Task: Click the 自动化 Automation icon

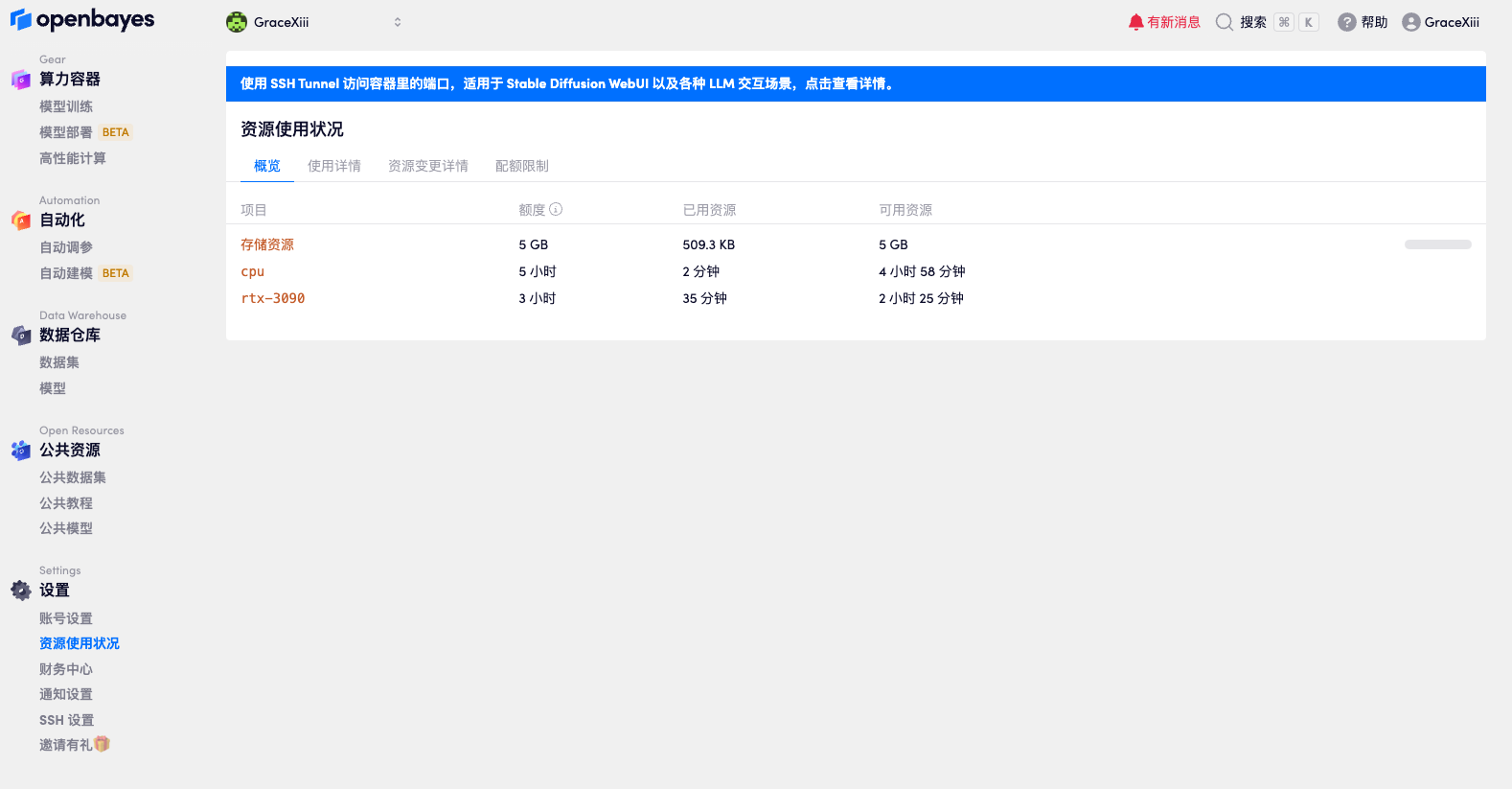Action: pos(21,220)
